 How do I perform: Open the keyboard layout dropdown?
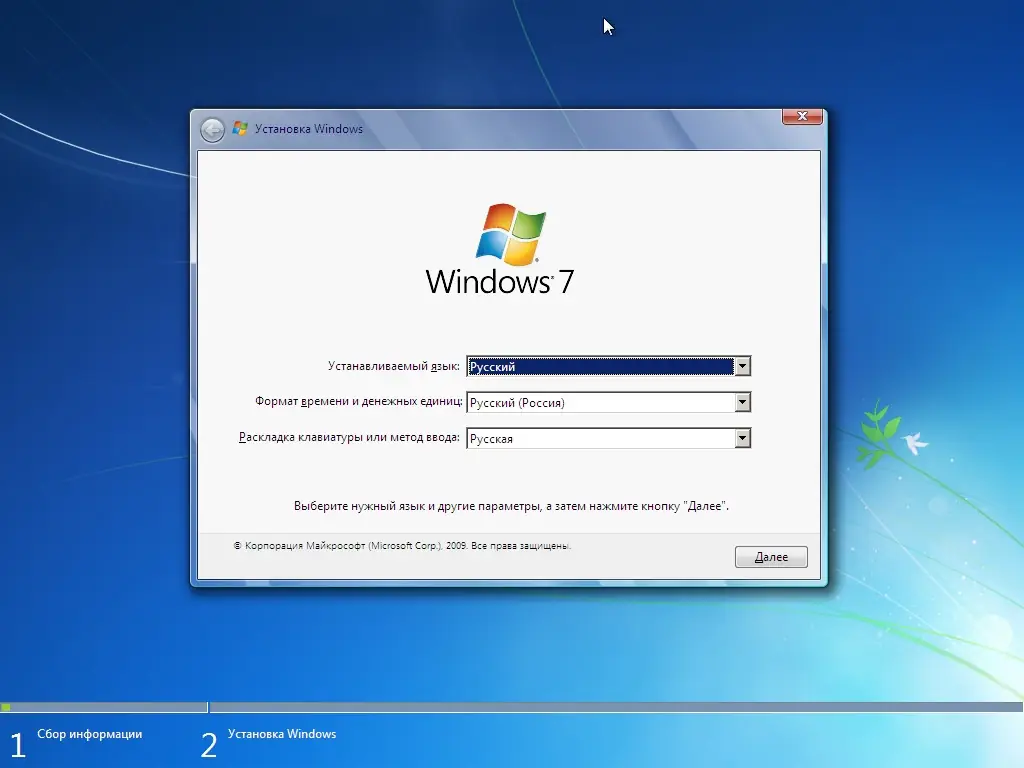742,438
